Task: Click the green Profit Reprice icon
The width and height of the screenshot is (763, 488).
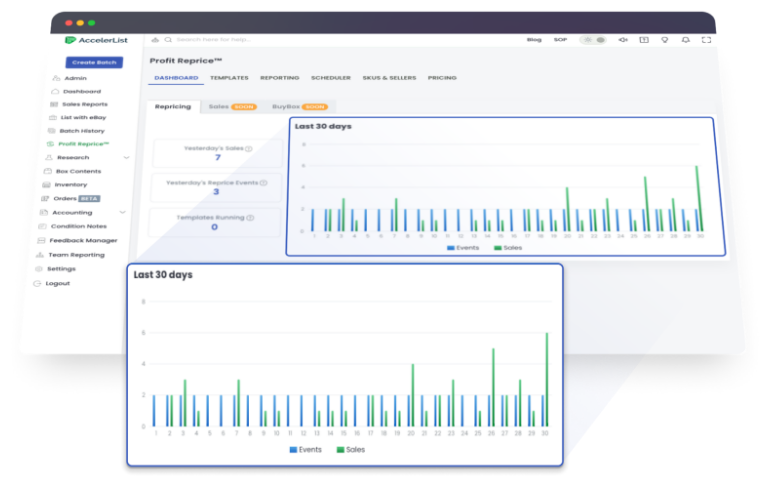Action: [50, 144]
